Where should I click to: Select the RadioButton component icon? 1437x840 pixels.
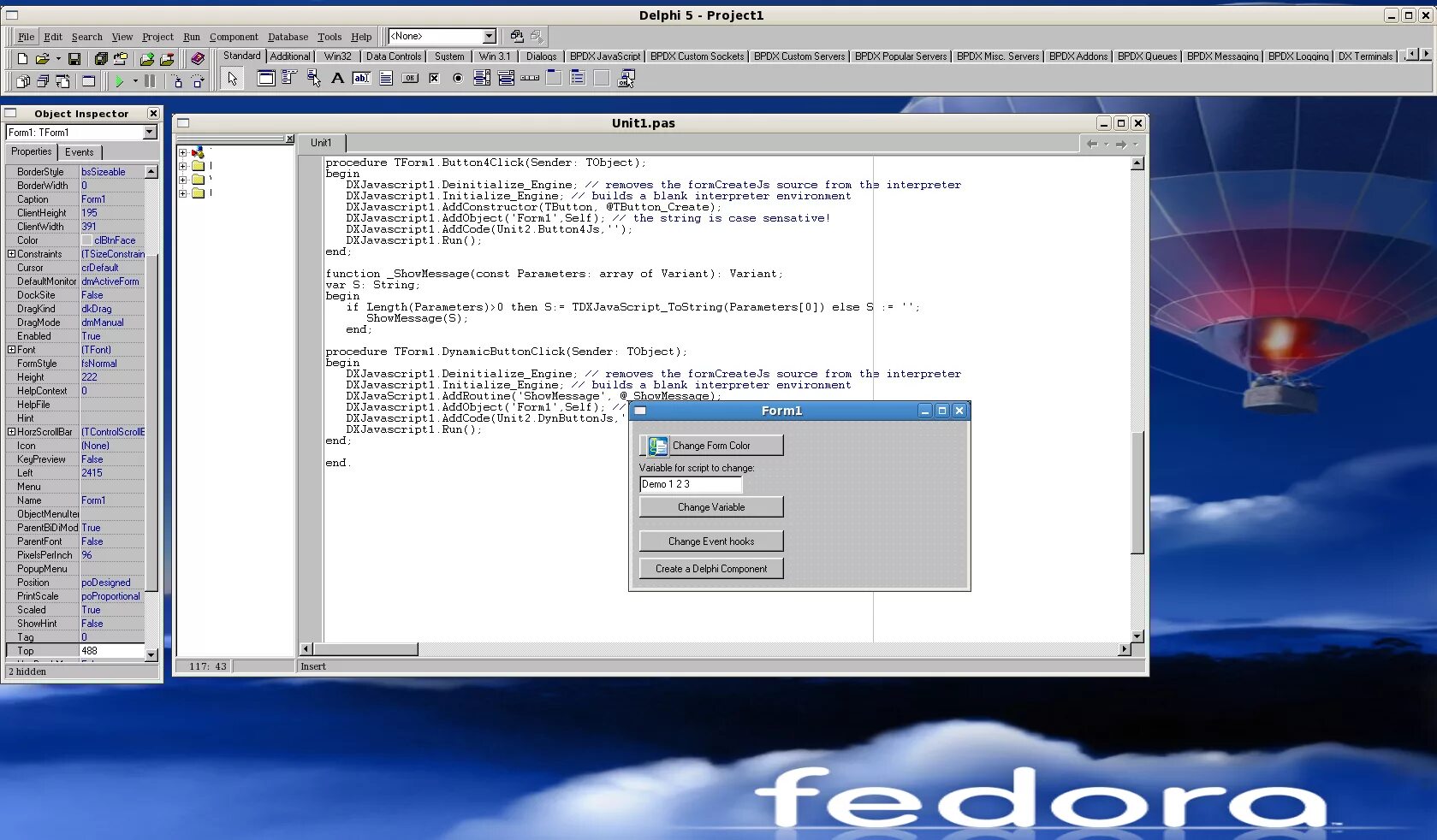pyautogui.click(x=458, y=78)
